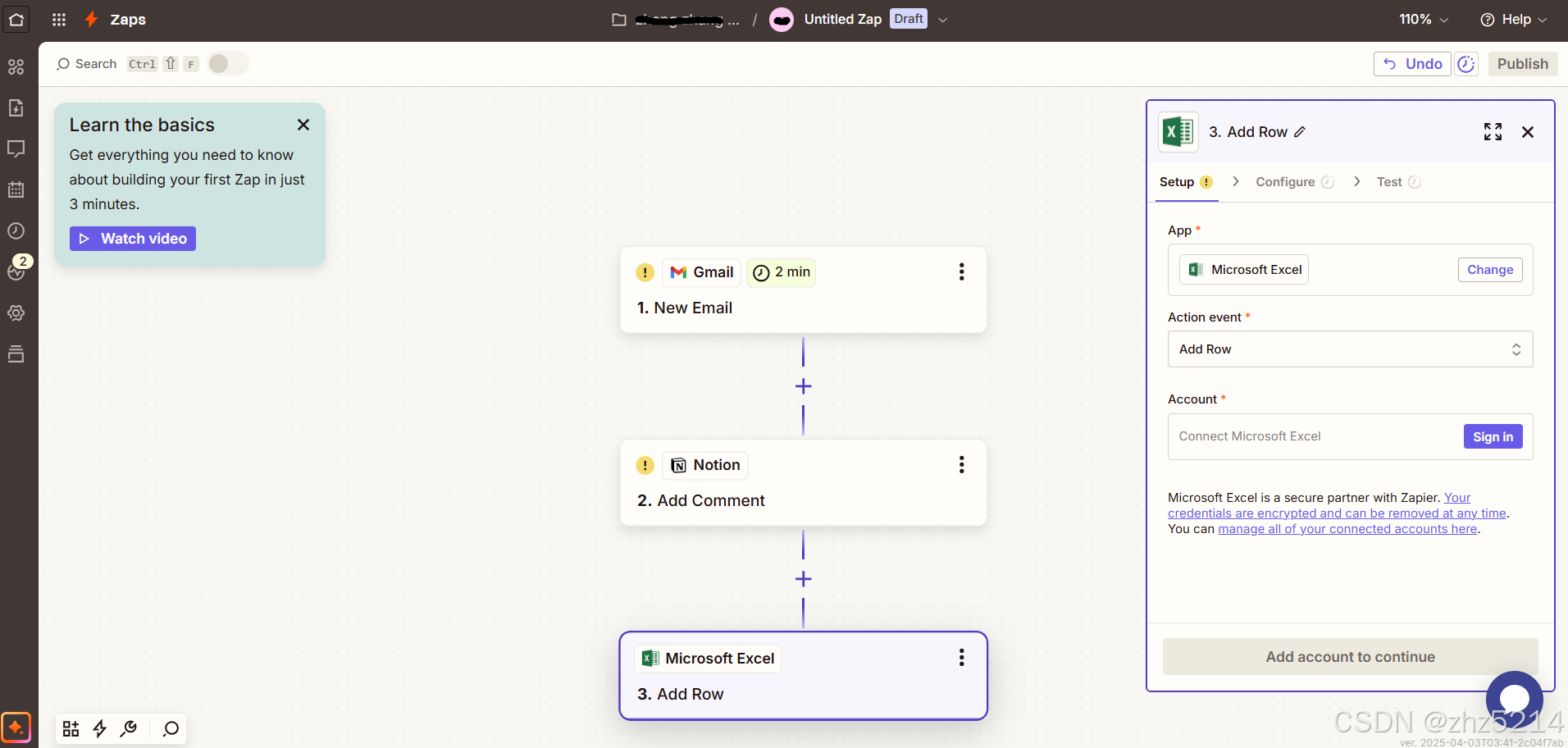1568x748 pixels.
Task: Click the Untitled Zap title
Action: point(842,20)
